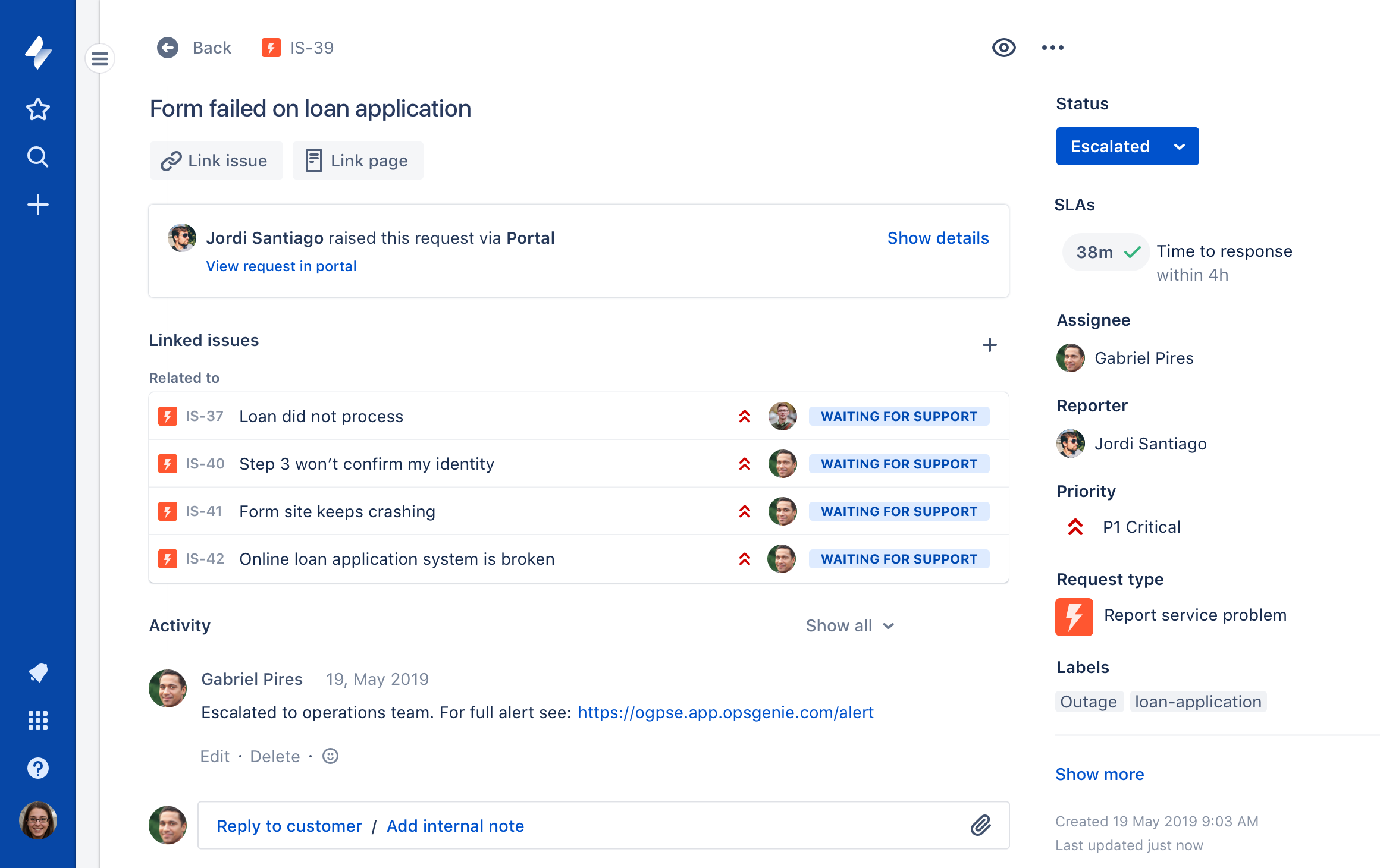Click the back navigation arrow icon
The width and height of the screenshot is (1380, 868).
[168, 47]
